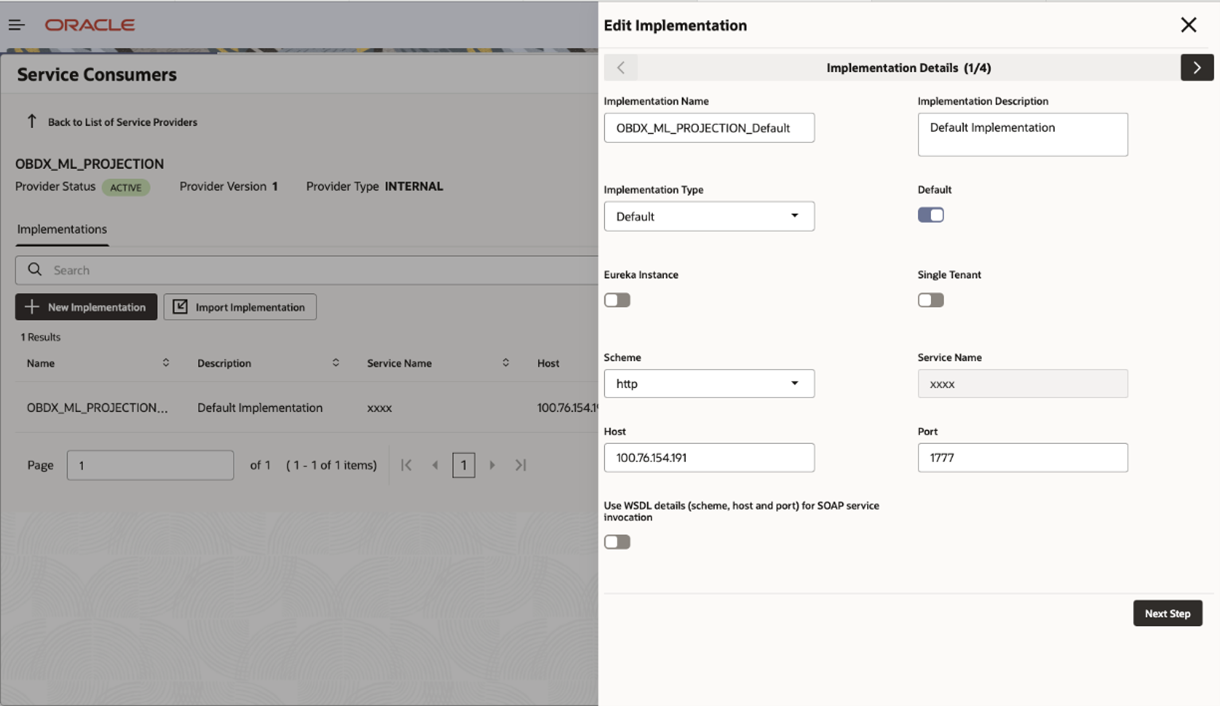The image size is (1220, 706).
Task: Select the OBDX_ML_PROJECTION... row name cell
Action: tap(97, 408)
